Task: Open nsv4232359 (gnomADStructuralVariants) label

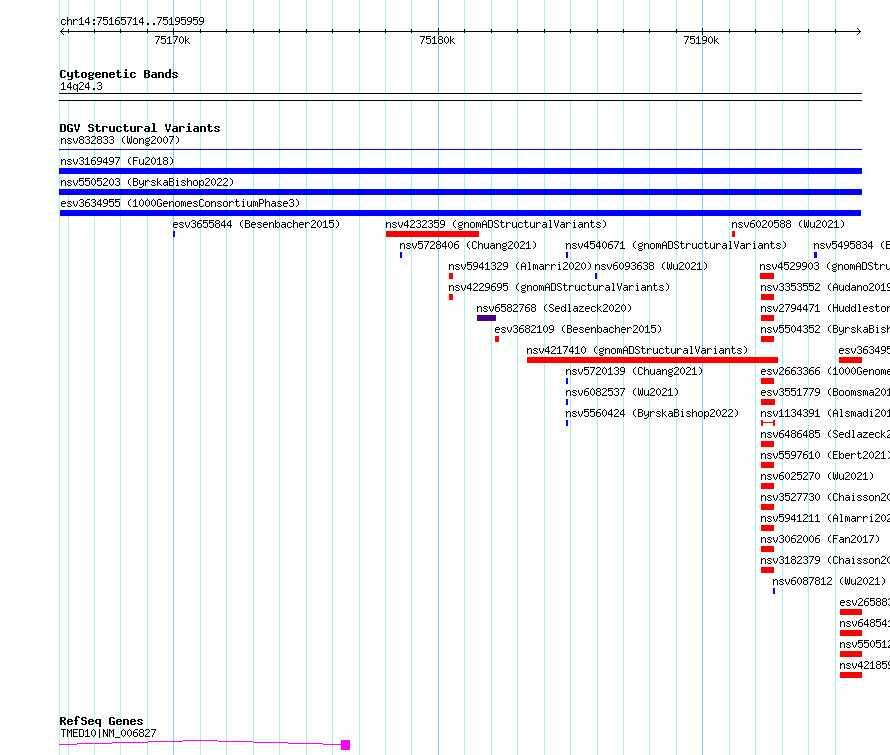Action: point(496,224)
